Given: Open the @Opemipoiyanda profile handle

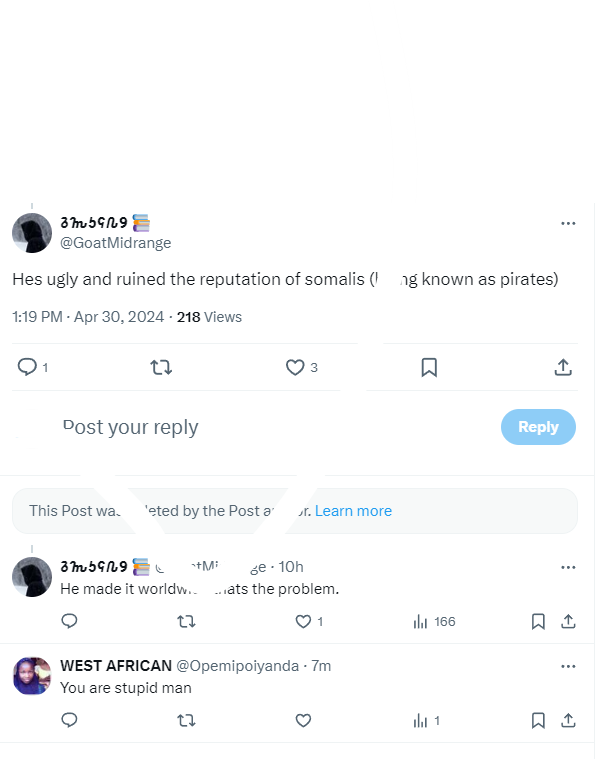Looking at the screenshot, I should [x=238, y=666].
